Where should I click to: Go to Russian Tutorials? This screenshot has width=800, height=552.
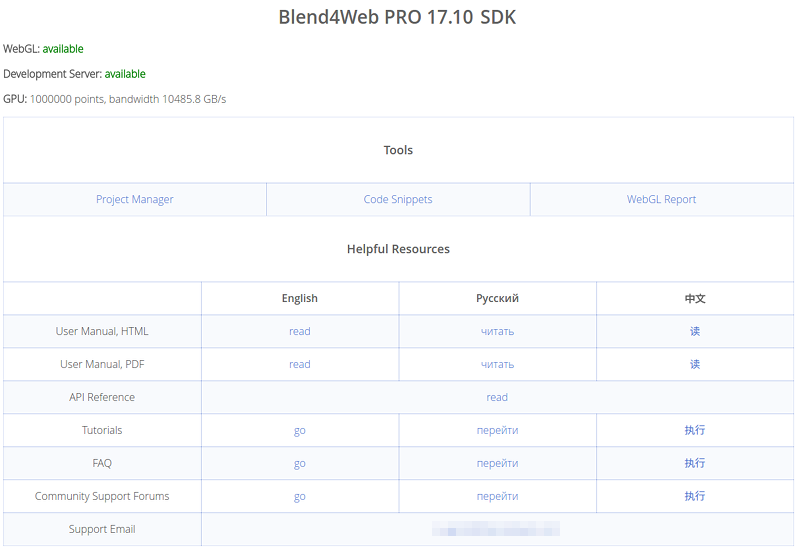pyautogui.click(x=497, y=430)
